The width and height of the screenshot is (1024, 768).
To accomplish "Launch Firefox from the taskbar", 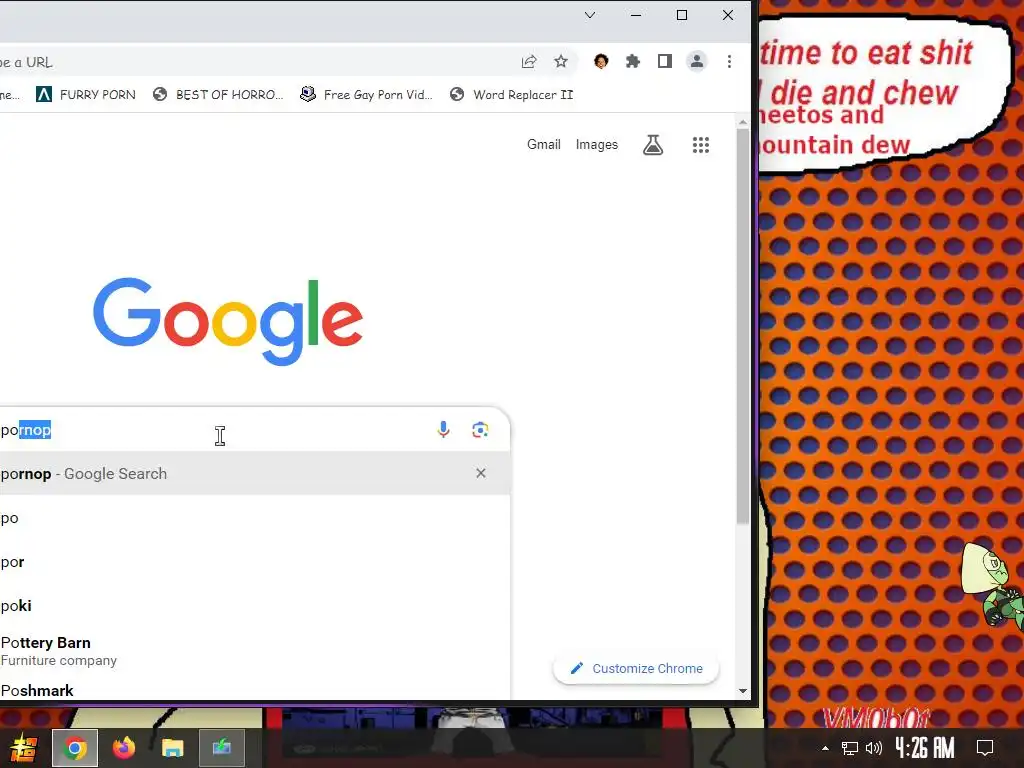I will (123, 748).
